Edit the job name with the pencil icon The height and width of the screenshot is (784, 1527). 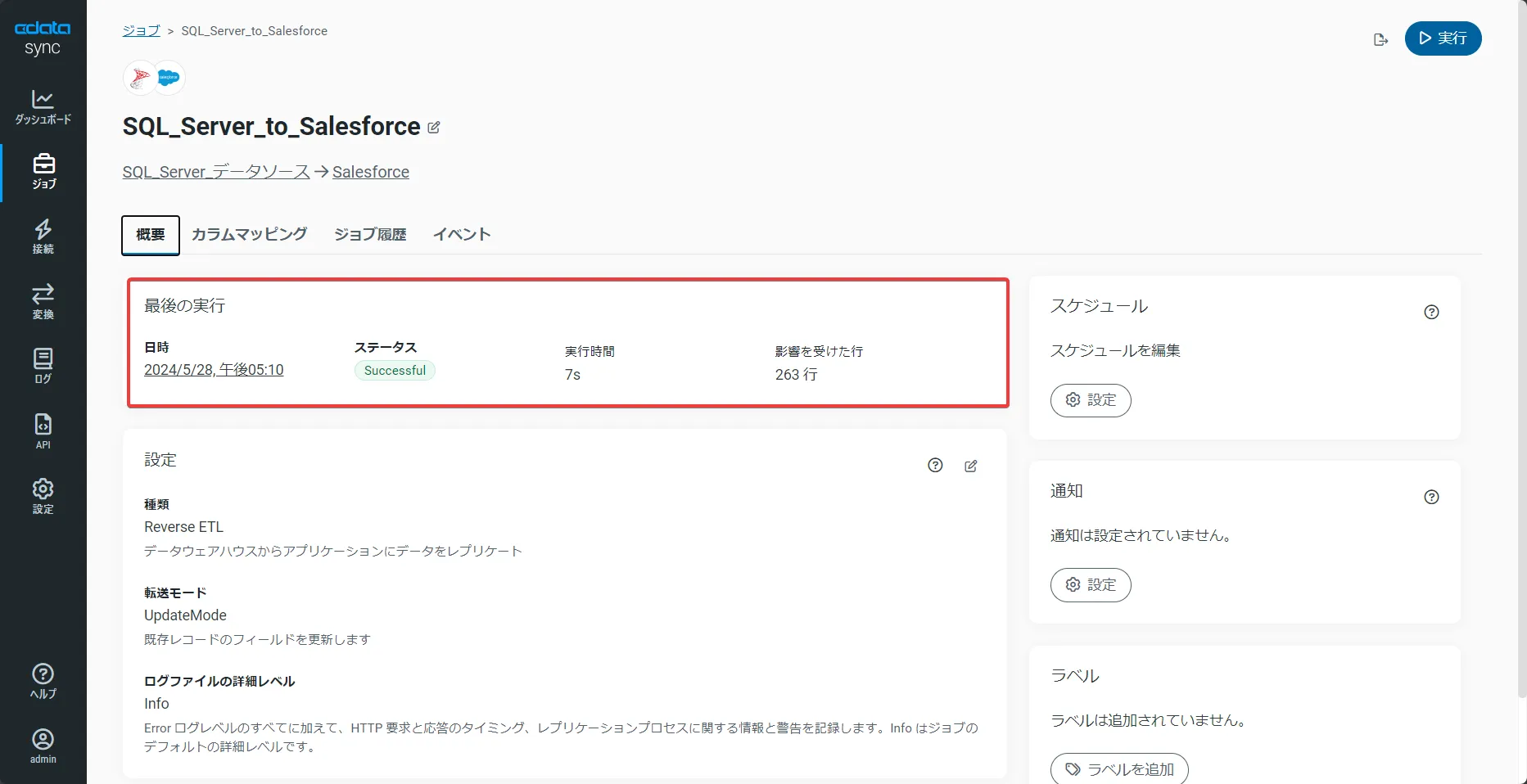point(433,127)
